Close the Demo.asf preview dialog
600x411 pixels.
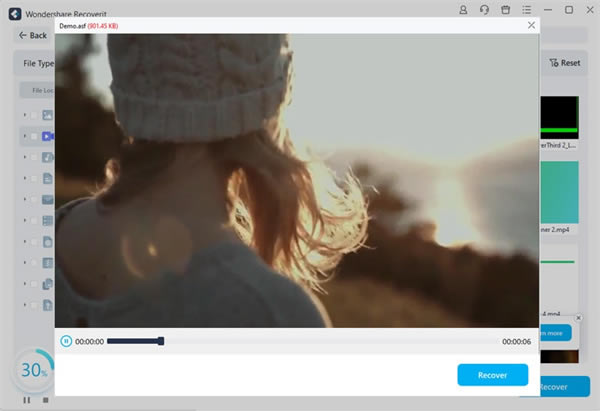click(531, 25)
